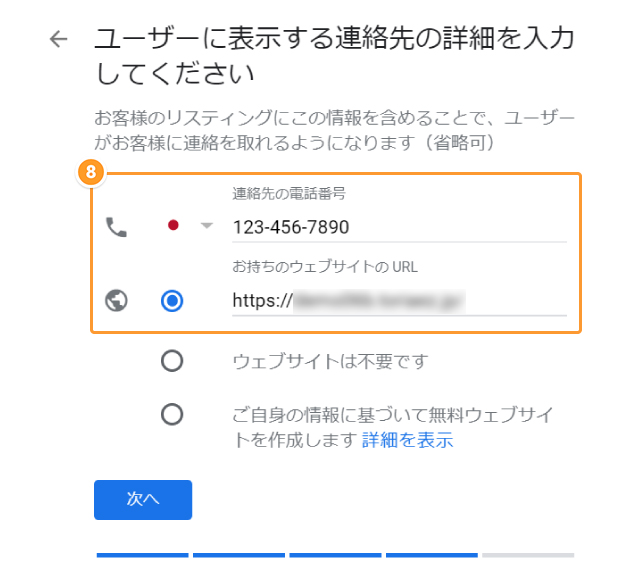Image resolution: width=632 pixels, height=584 pixels.
Task: Open the country code dropdown arrow
Action: 207,225
